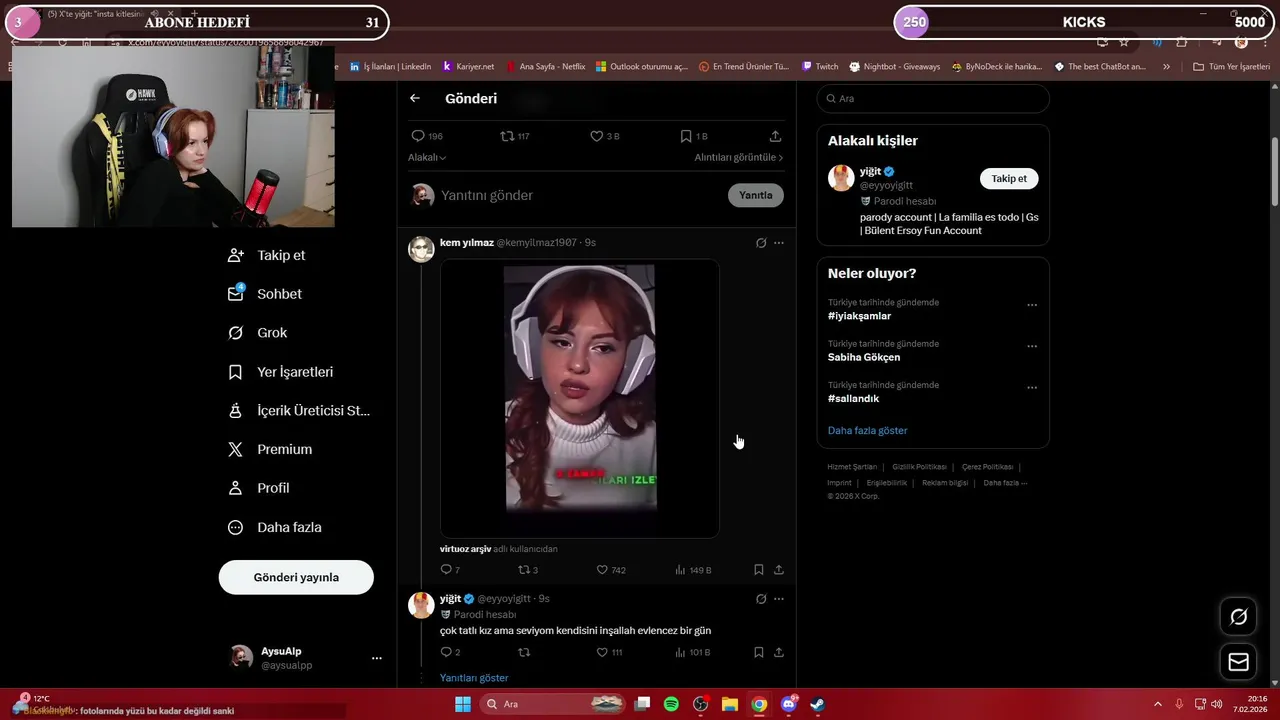Open Sohbet messages in sidebar
The image size is (1280, 720).
[x=264, y=294]
